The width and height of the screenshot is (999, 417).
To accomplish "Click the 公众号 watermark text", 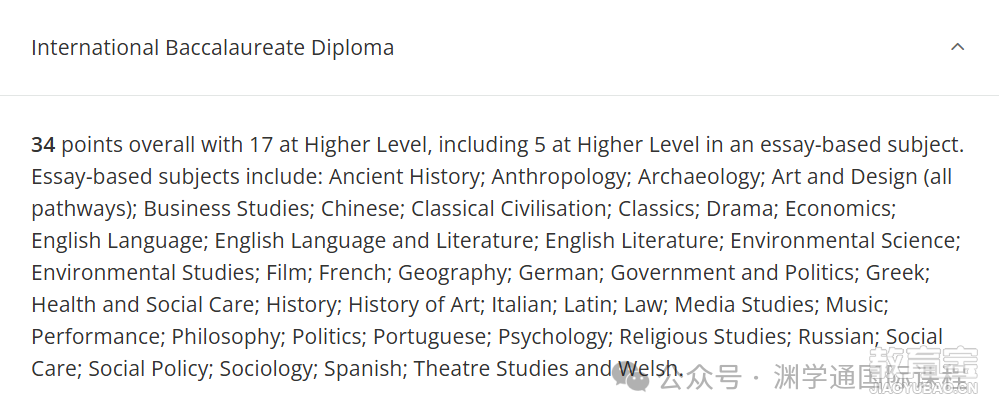I will click(700, 378).
